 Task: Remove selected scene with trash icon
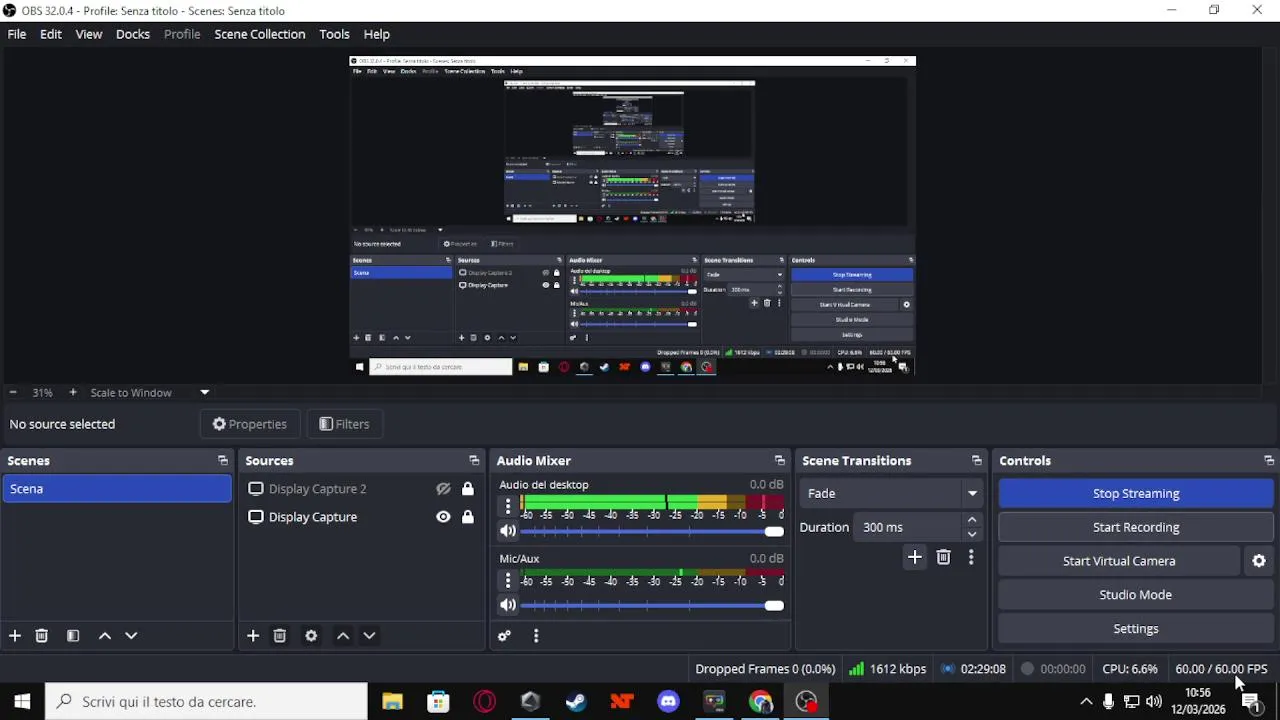[x=42, y=636]
